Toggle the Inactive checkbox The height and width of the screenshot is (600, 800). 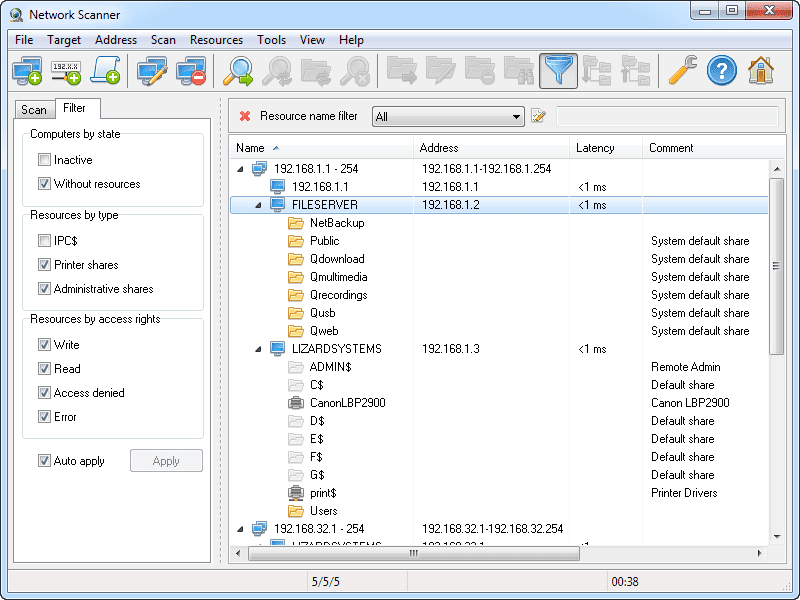pyautogui.click(x=44, y=160)
